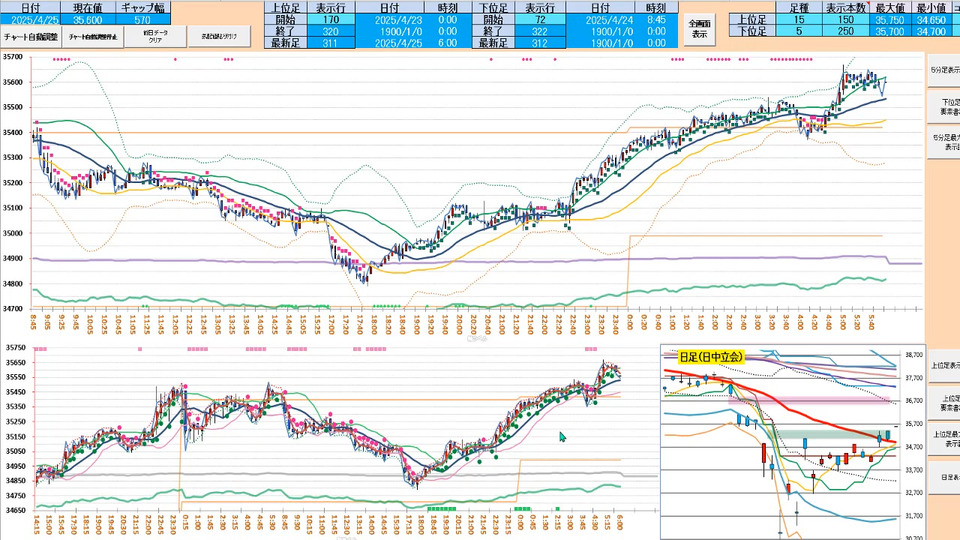Screen dimensions: 960x540
Task: Click the 全画面表示 button
Action: [x=699, y=29]
